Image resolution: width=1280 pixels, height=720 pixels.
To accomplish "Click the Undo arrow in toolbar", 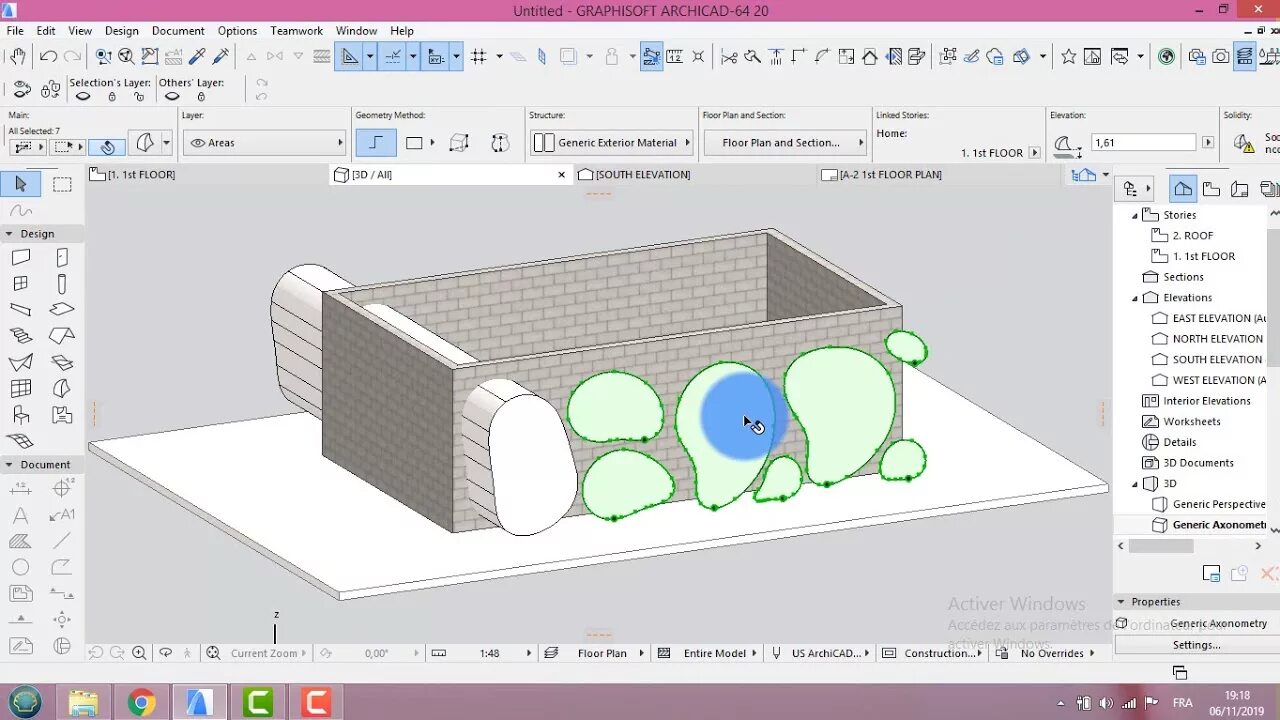I will tap(47, 57).
